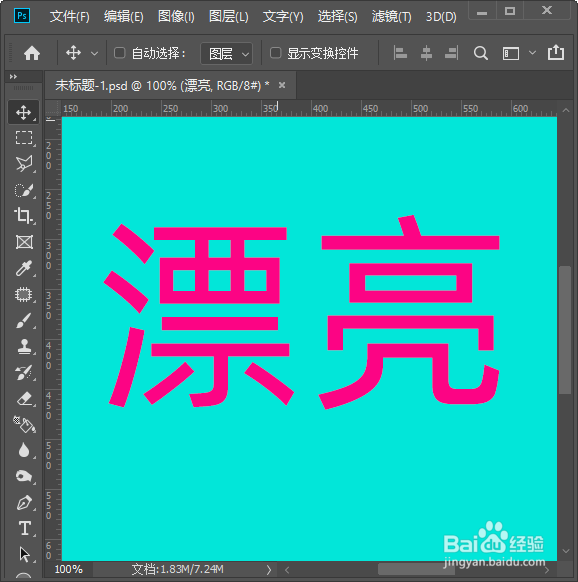
Task: Open the 图层(L) menu
Action: 229,16
